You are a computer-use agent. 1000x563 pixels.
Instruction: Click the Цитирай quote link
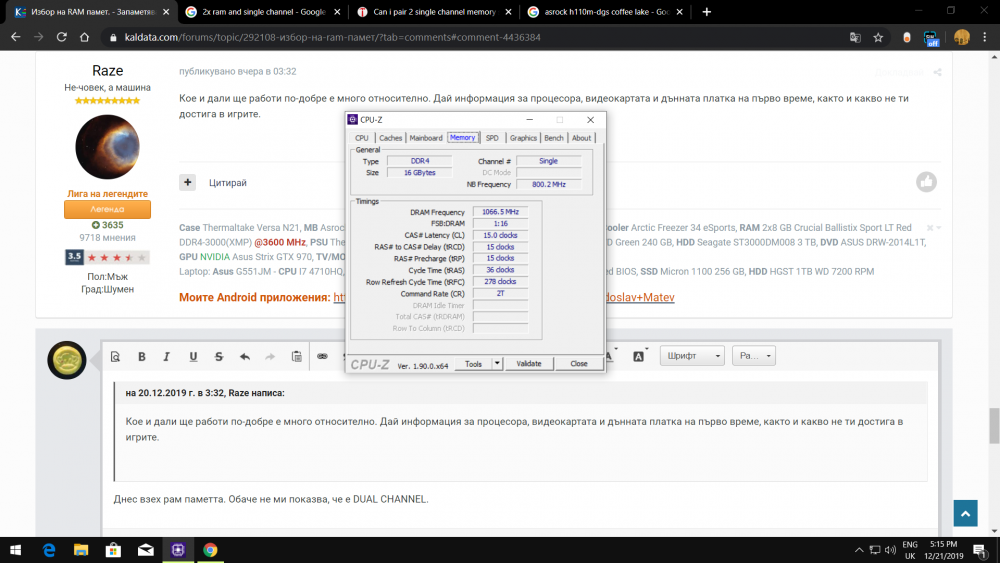[228, 182]
